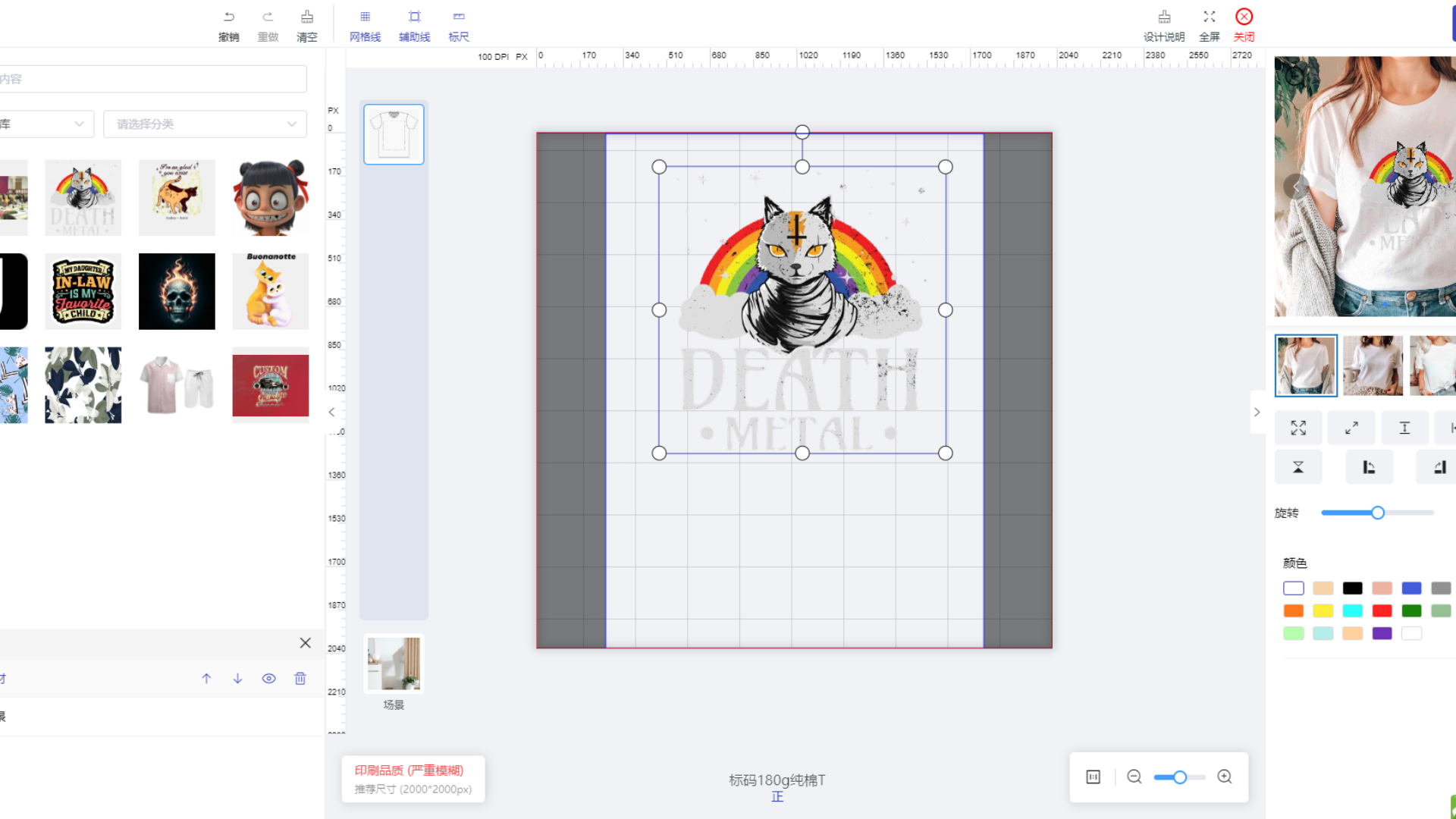Select the black color swatch
Viewport: 1456px width, 819px height.
1352,588
